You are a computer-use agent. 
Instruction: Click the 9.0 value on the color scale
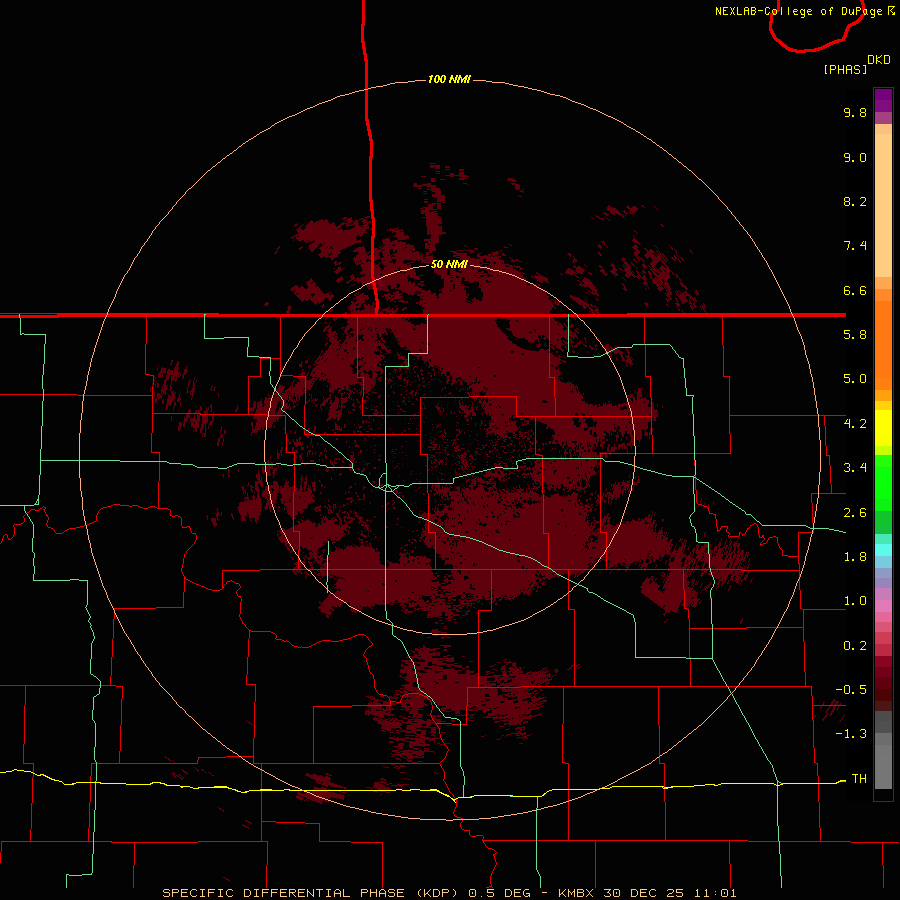[x=855, y=157]
